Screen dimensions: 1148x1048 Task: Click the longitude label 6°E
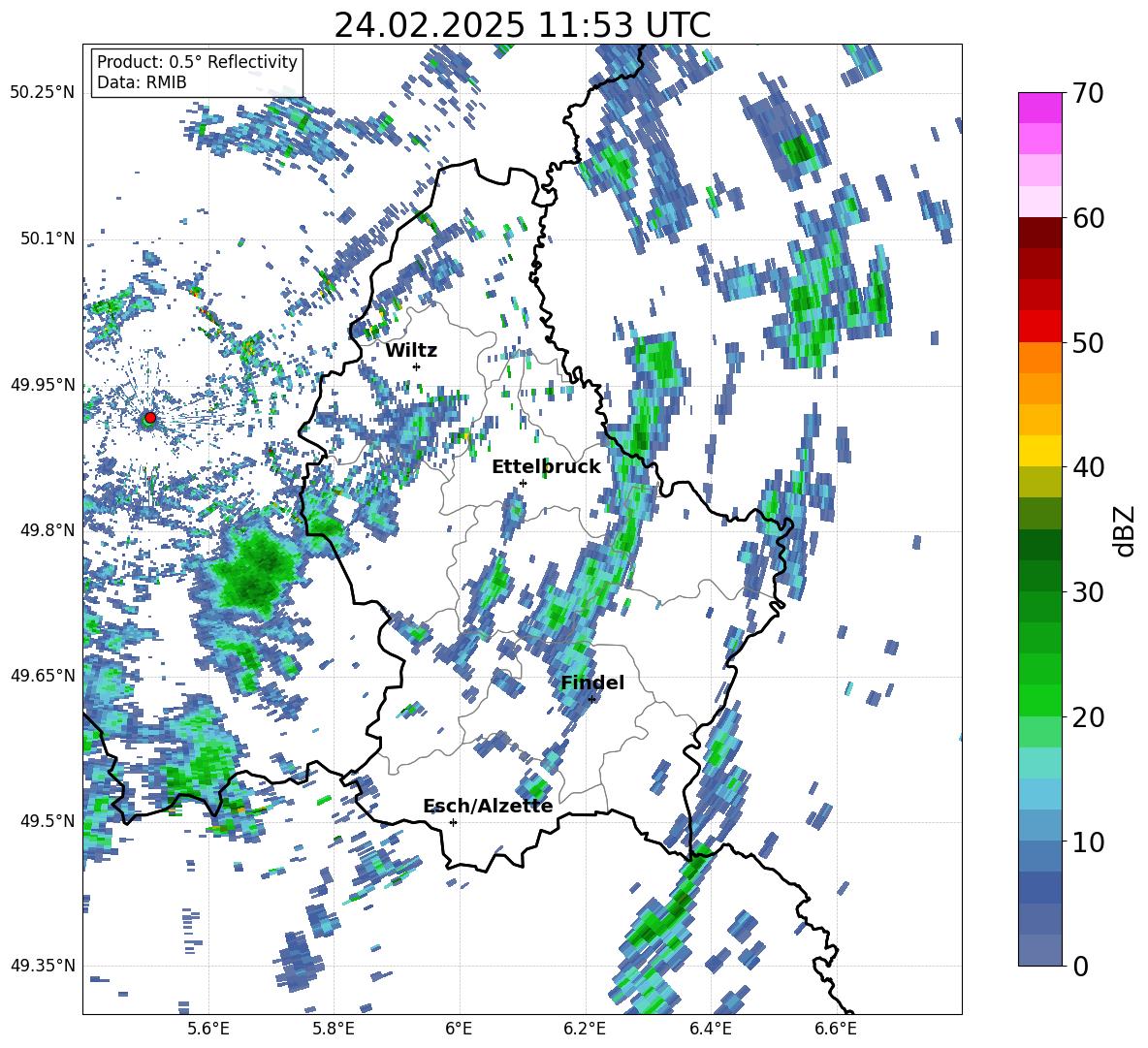(459, 1029)
